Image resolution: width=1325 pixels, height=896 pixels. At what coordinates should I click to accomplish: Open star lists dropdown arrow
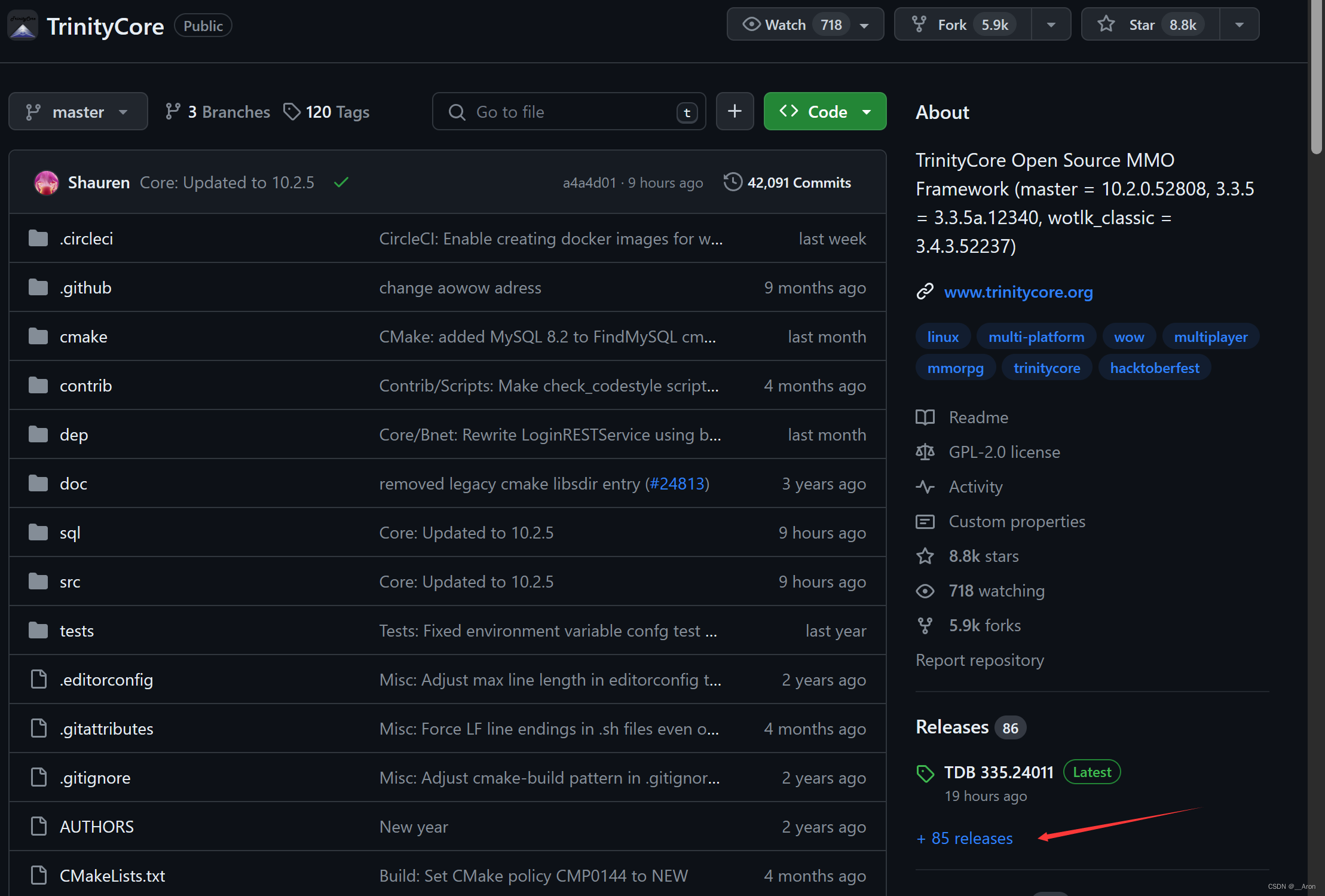coord(1239,25)
